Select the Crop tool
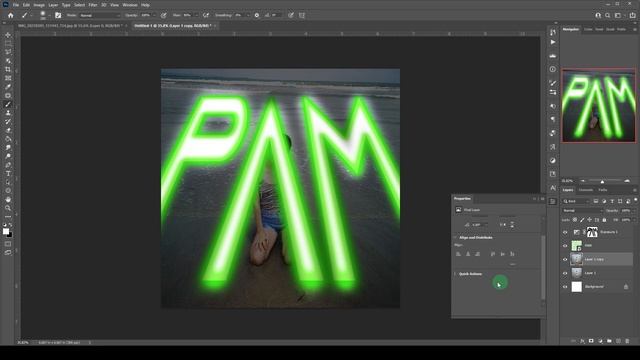The height and width of the screenshot is (360, 640). coord(8,69)
